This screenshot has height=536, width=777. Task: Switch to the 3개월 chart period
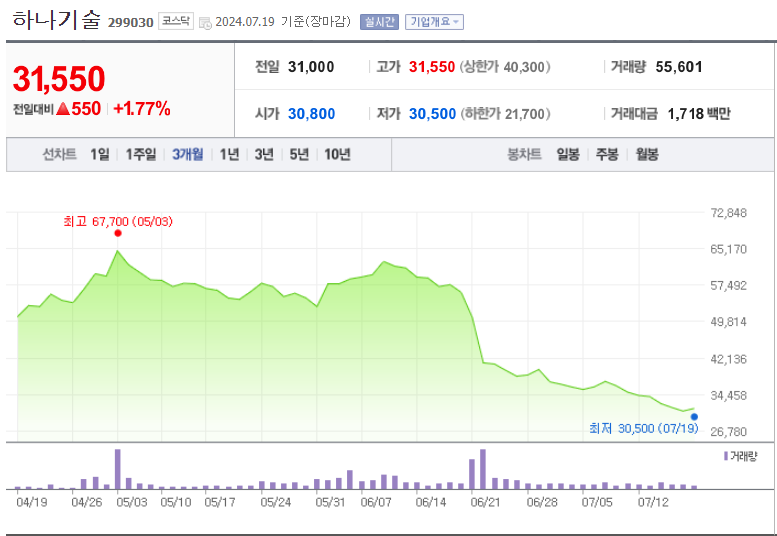point(187,154)
